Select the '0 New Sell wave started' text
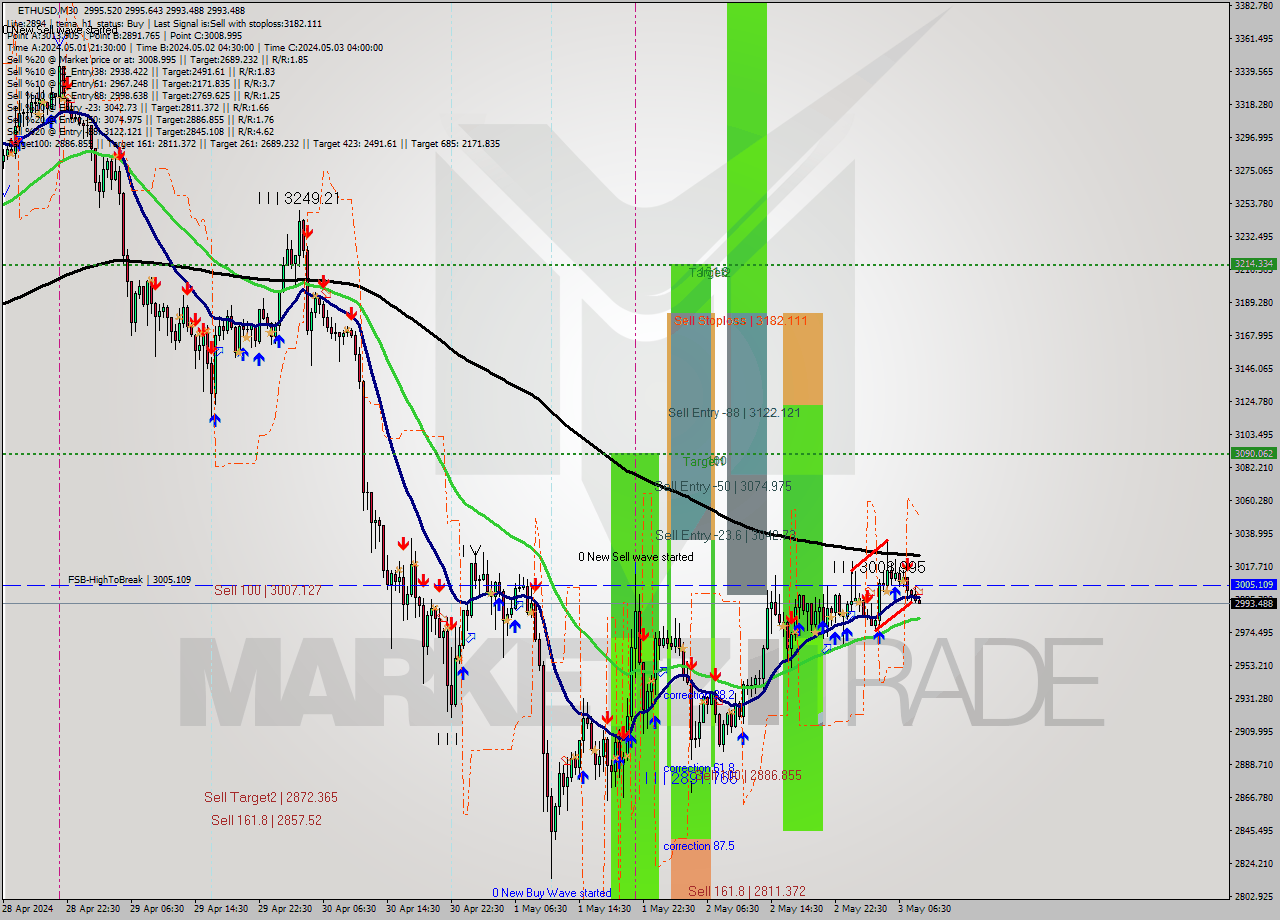This screenshot has height=920, width=1280. pos(635,557)
